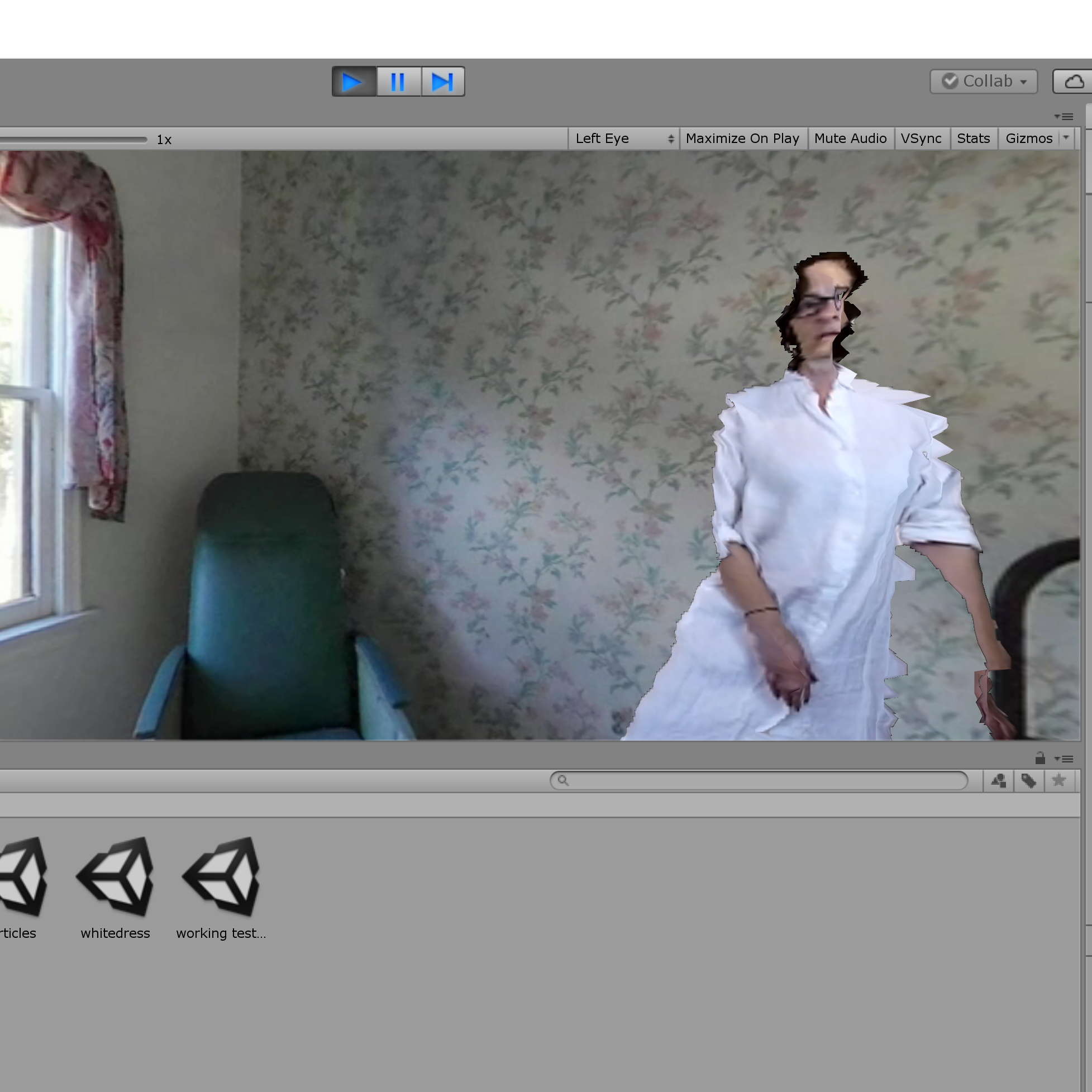1092x1092 pixels.
Task: Toggle Maximize On Play
Action: [x=742, y=139]
